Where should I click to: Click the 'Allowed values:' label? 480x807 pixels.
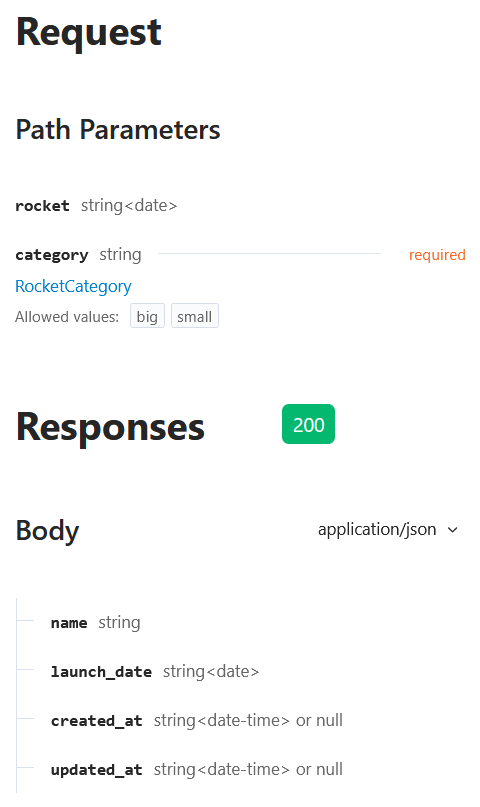(x=67, y=317)
